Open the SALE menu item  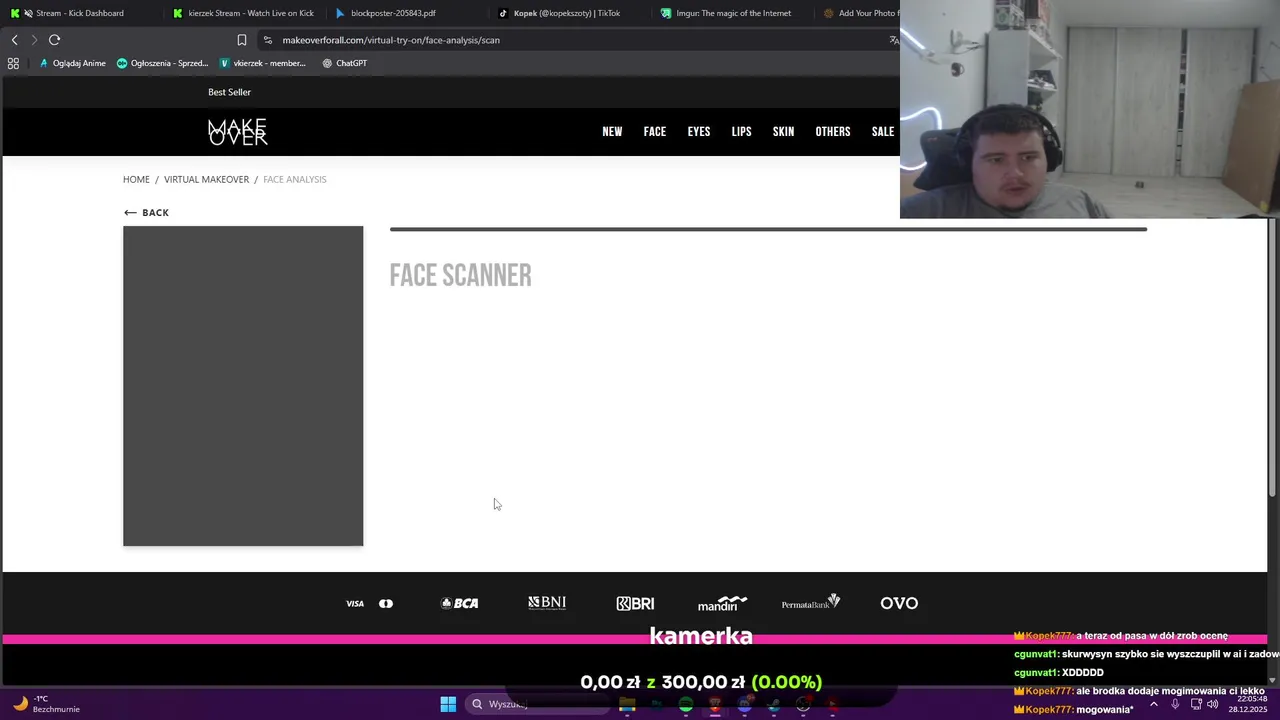[883, 132]
